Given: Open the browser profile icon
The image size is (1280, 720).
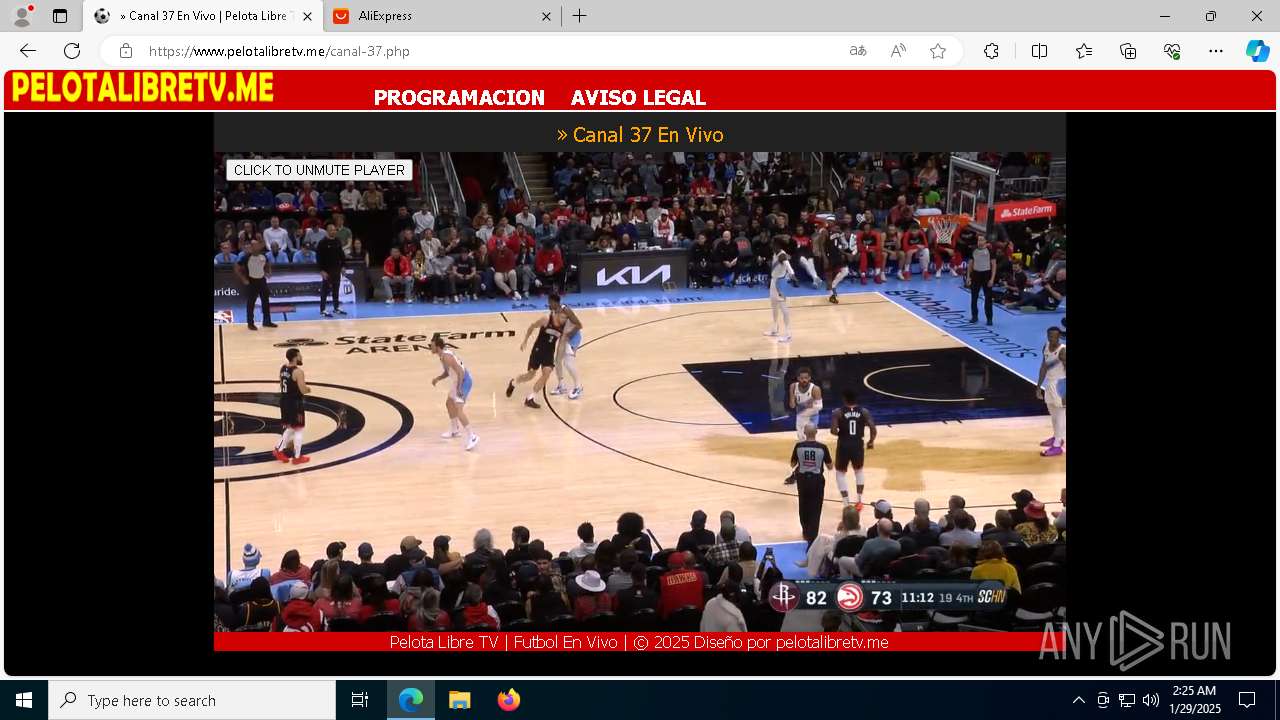Looking at the screenshot, I should pos(22,16).
